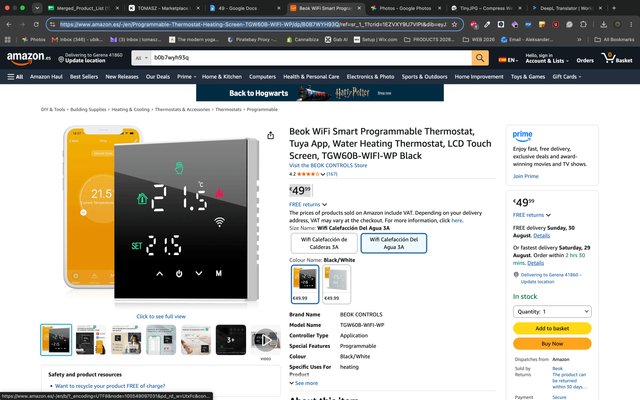This screenshot has height=400, width=640.
Task: Show more bookmarks overflow chevron
Action: coord(579,40)
